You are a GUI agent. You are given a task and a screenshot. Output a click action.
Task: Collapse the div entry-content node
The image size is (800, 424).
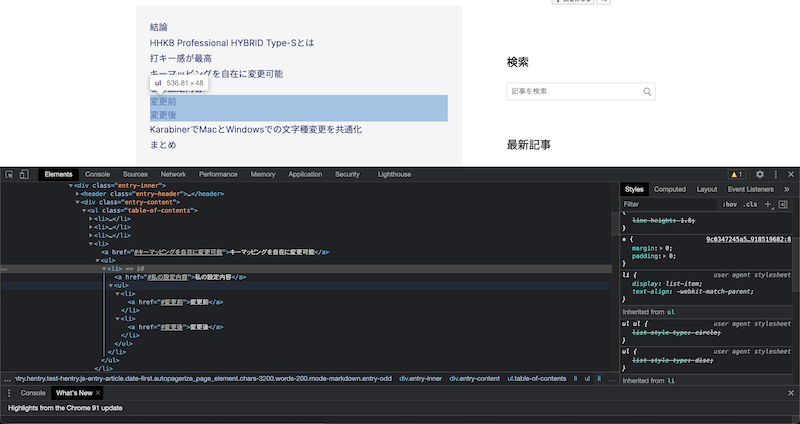[x=78, y=203]
